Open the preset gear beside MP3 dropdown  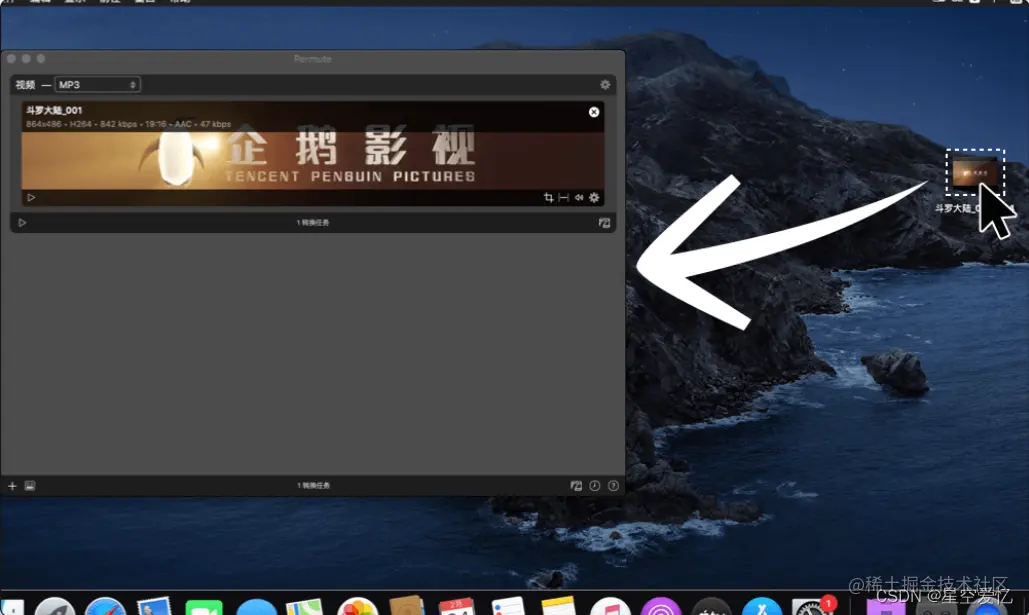click(605, 85)
